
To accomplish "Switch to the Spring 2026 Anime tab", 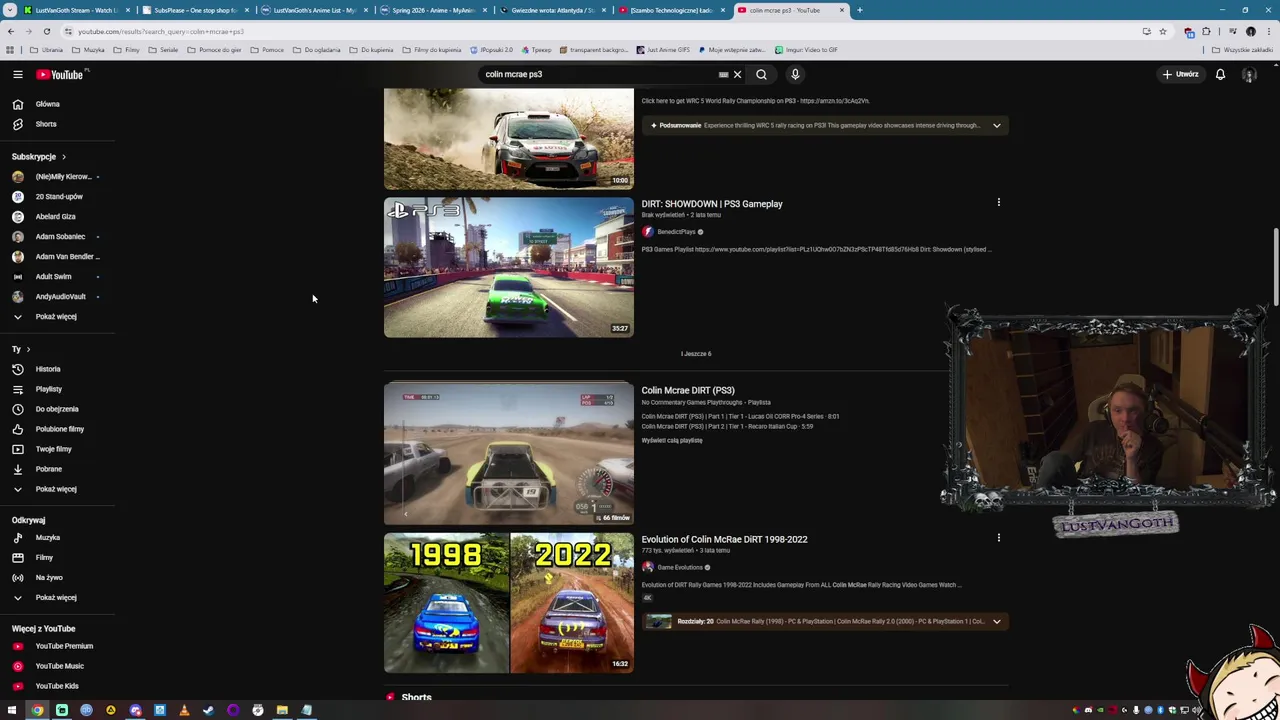I will tap(434, 10).
